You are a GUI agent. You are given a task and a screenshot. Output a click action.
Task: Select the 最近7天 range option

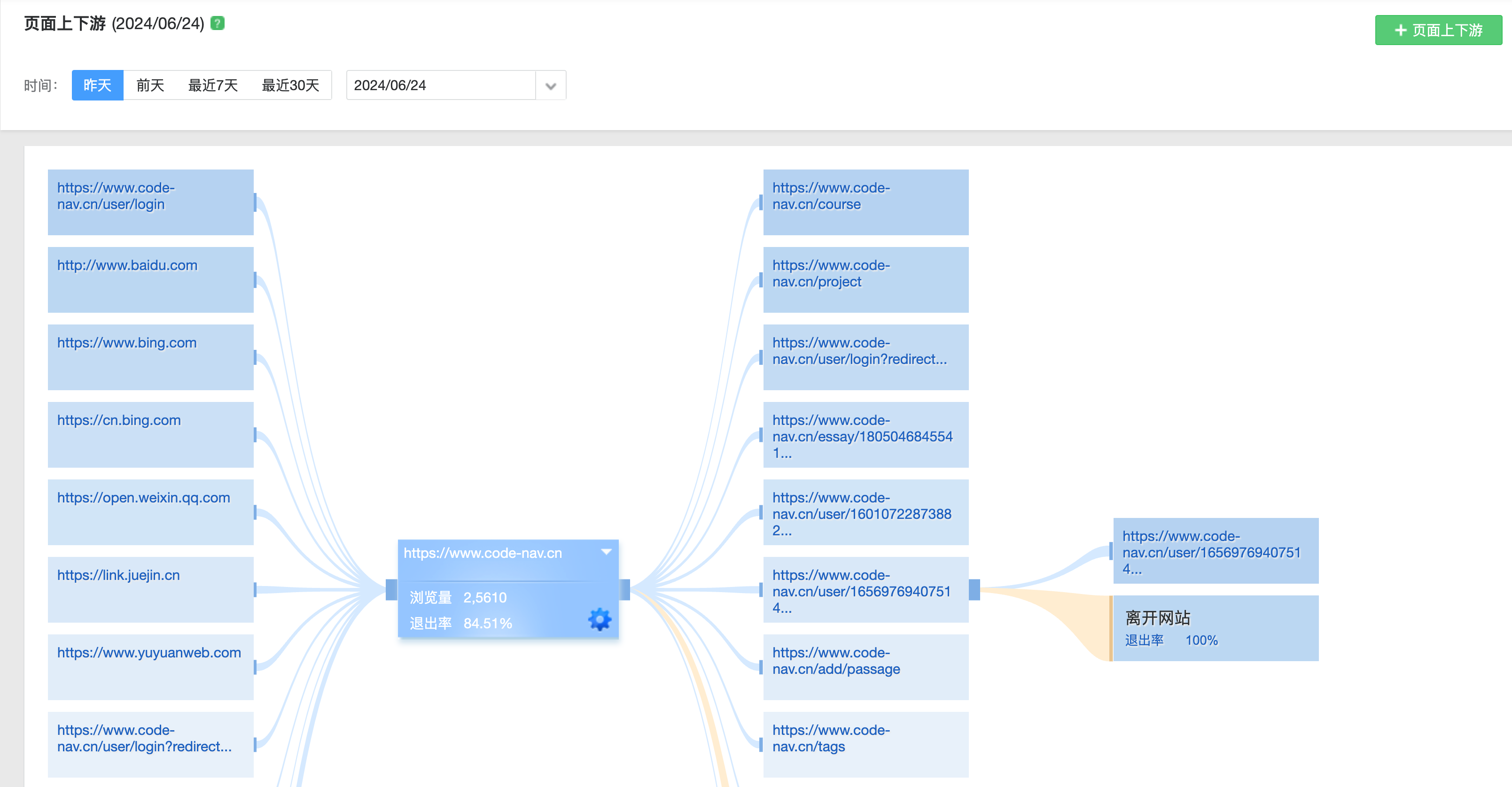pos(212,85)
